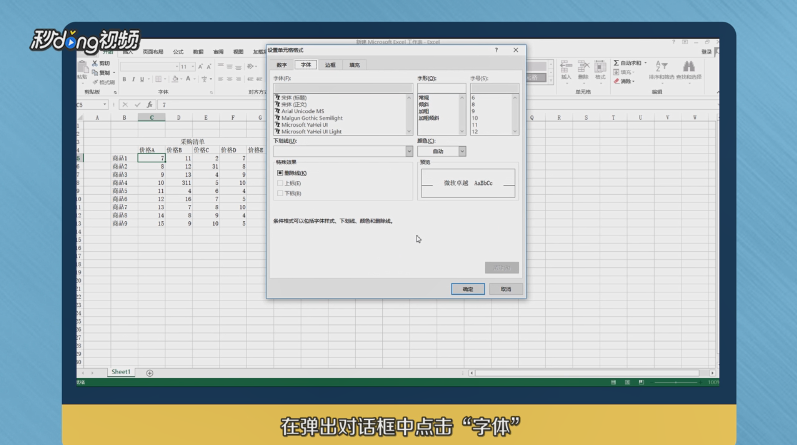Toggle Italic in the ribbon
Image resolution: width=797 pixels, height=445 pixels.
[133, 79]
